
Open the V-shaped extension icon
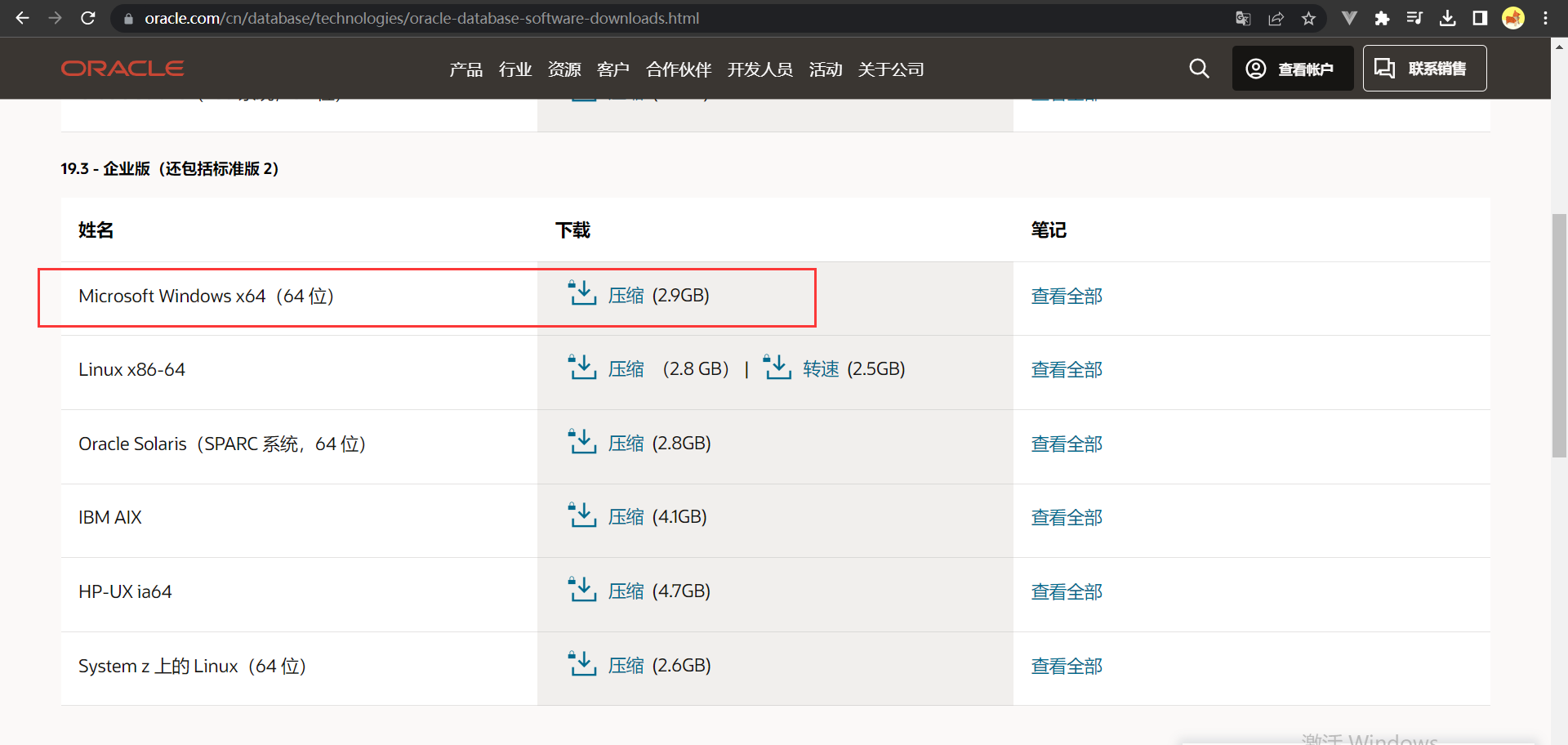click(1349, 18)
